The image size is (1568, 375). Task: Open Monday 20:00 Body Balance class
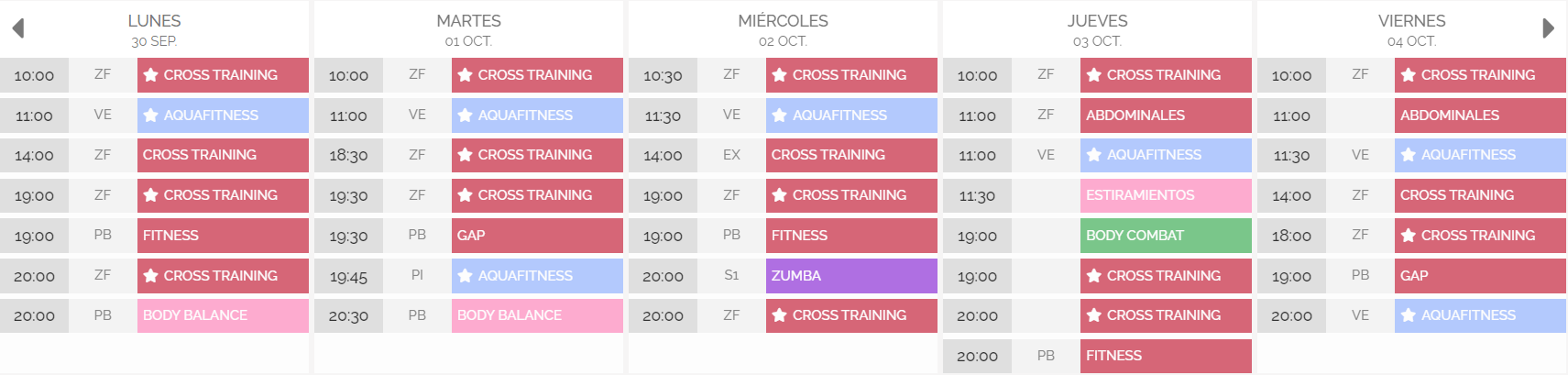[223, 315]
